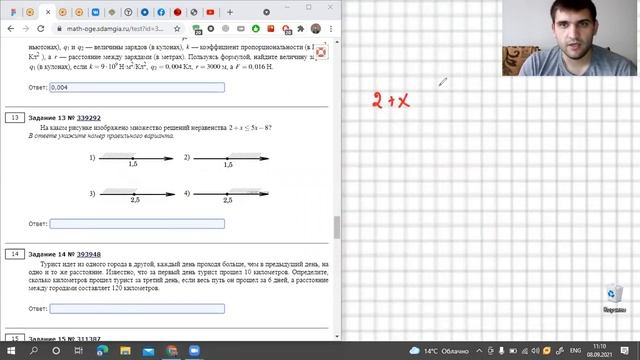Click the green circle extension icon
Image resolution: width=640 pixels, height=360 pixels.
point(256,29)
